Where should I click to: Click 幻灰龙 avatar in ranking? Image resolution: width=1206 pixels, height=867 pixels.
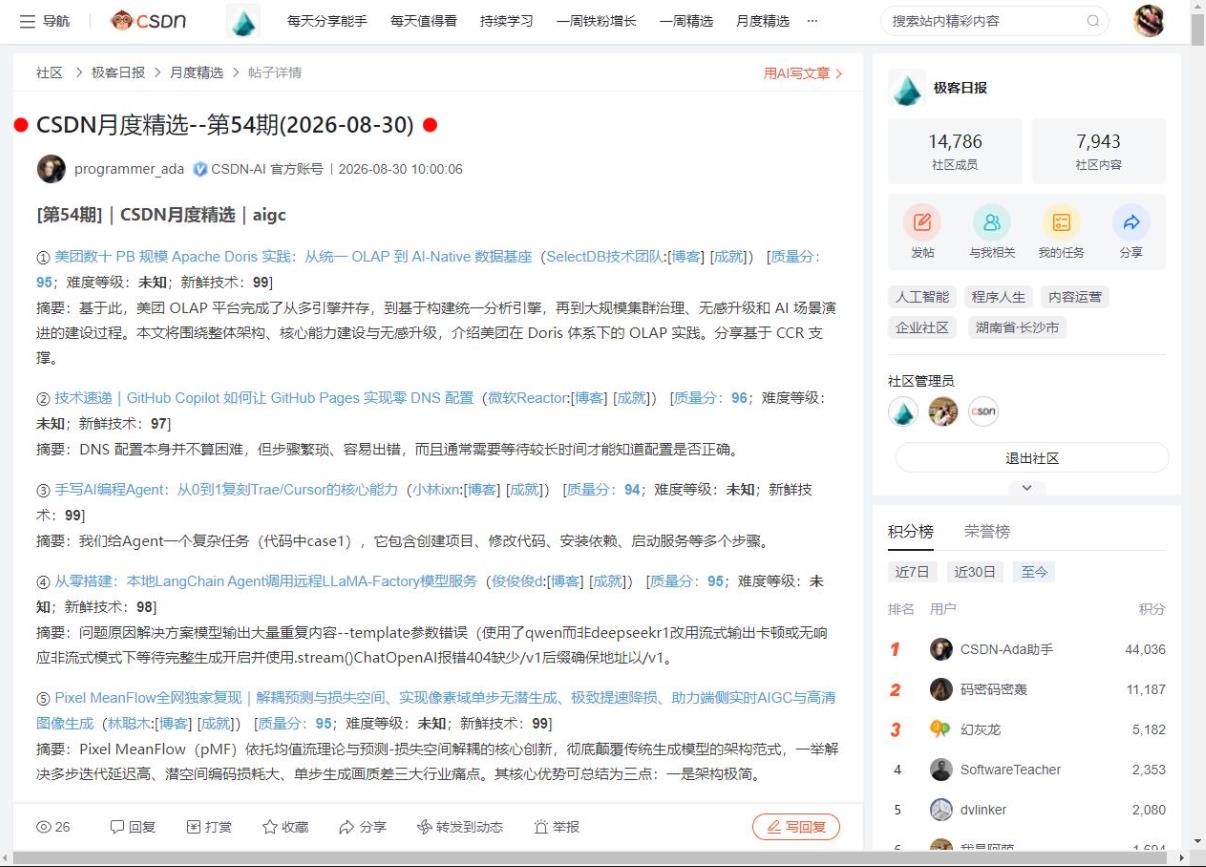point(941,729)
